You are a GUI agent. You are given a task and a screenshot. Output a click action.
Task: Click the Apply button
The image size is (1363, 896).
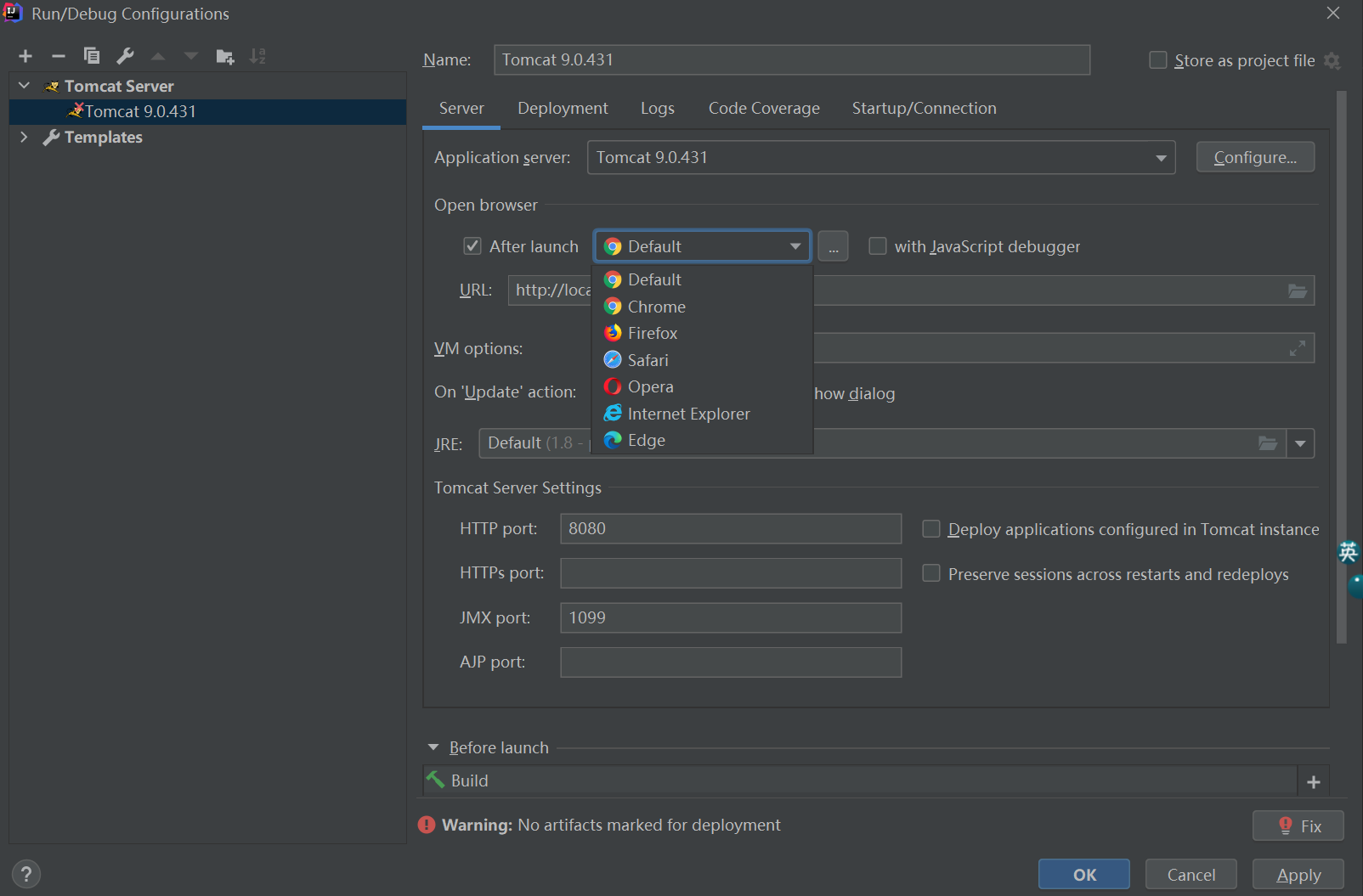pos(1298,875)
